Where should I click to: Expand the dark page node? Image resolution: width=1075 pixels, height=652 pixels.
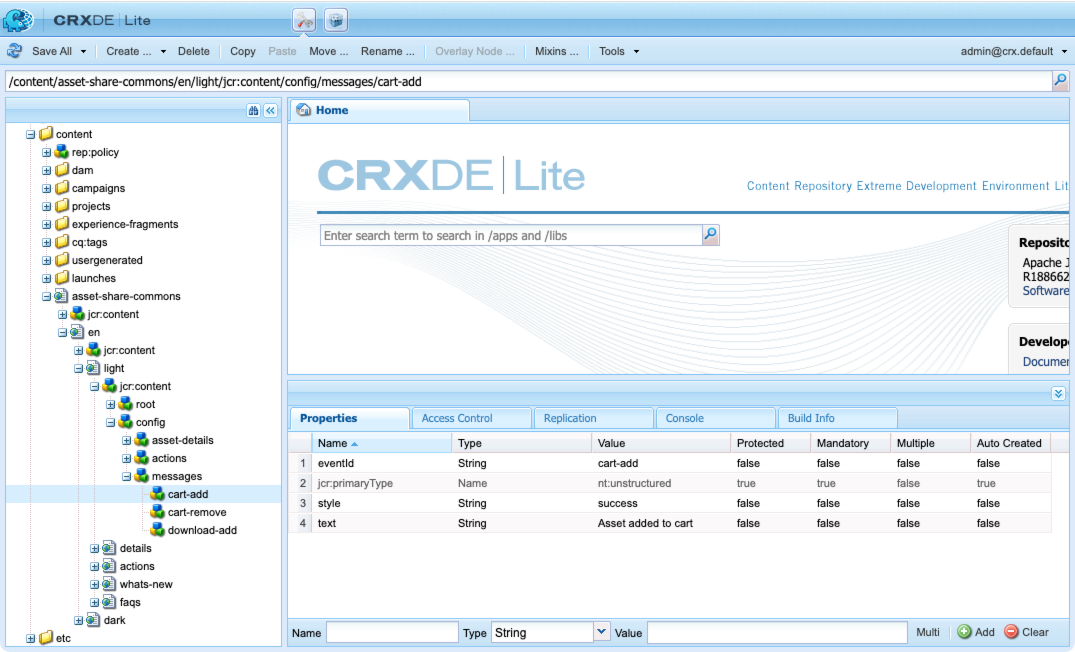point(78,620)
